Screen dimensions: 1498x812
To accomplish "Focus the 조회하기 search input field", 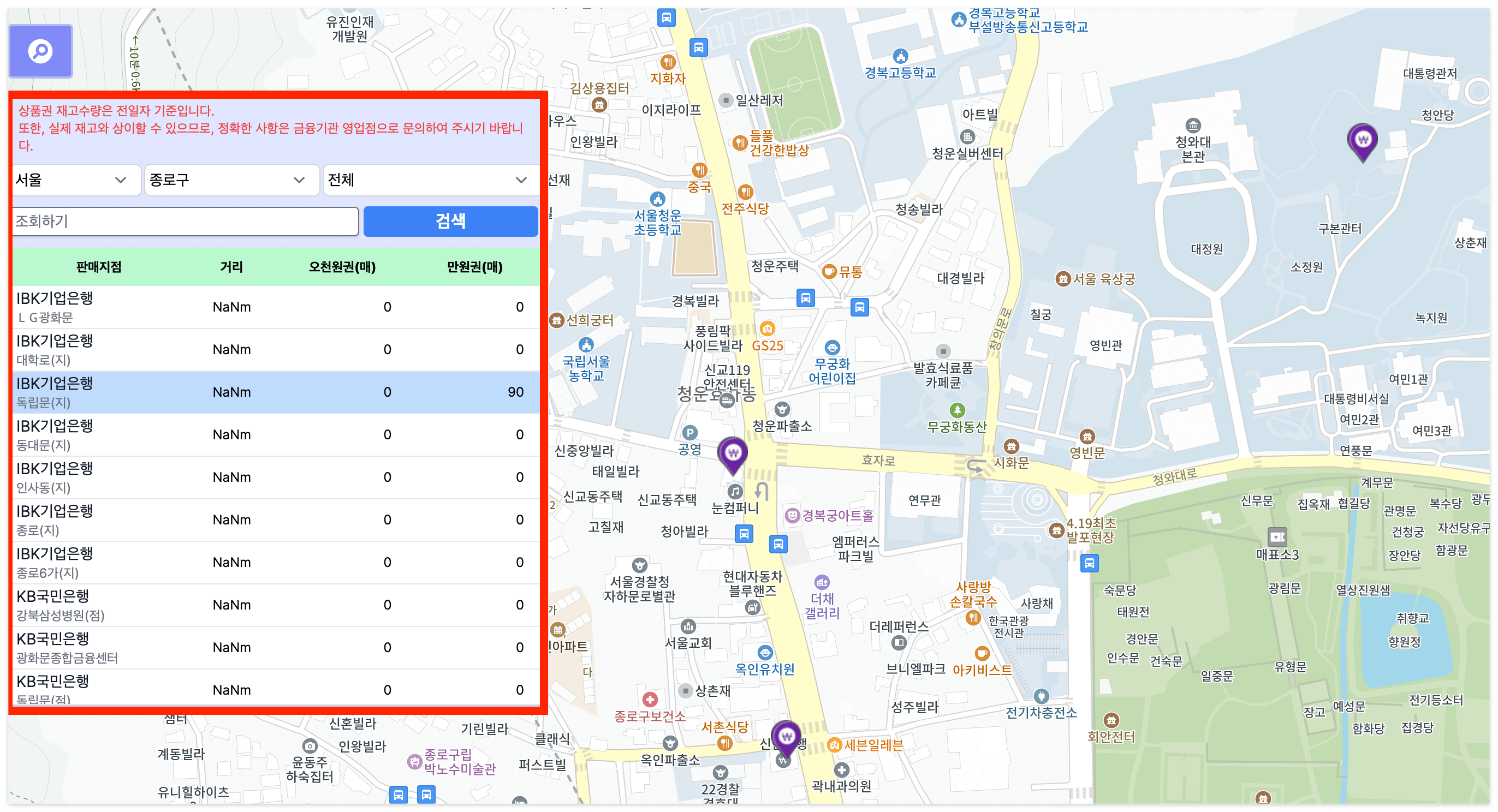I will [186, 222].
